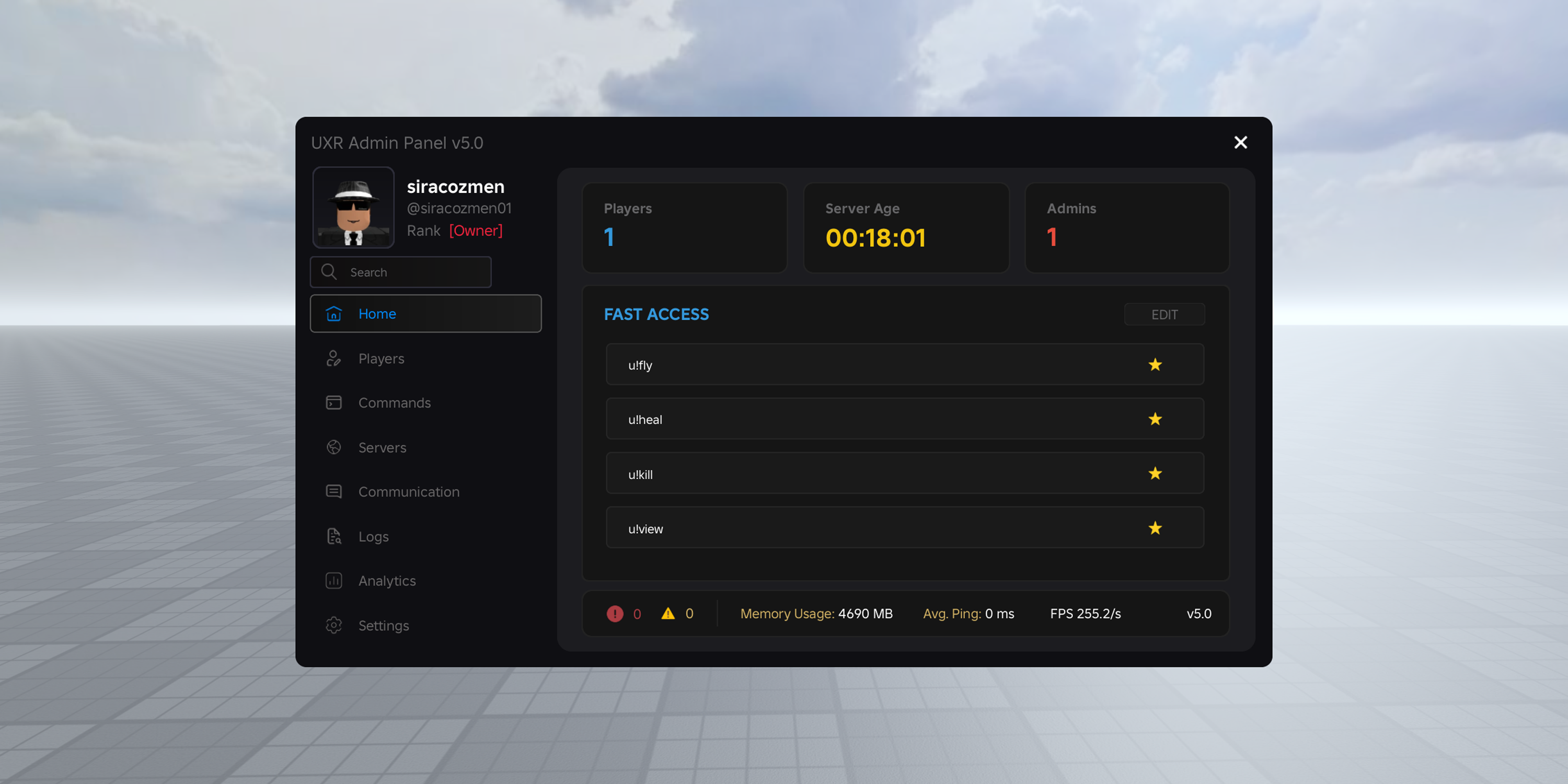The image size is (1568, 784).
Task: Click the Commands terminal icon
Action: pyautogui.click(x=333, y=403)
